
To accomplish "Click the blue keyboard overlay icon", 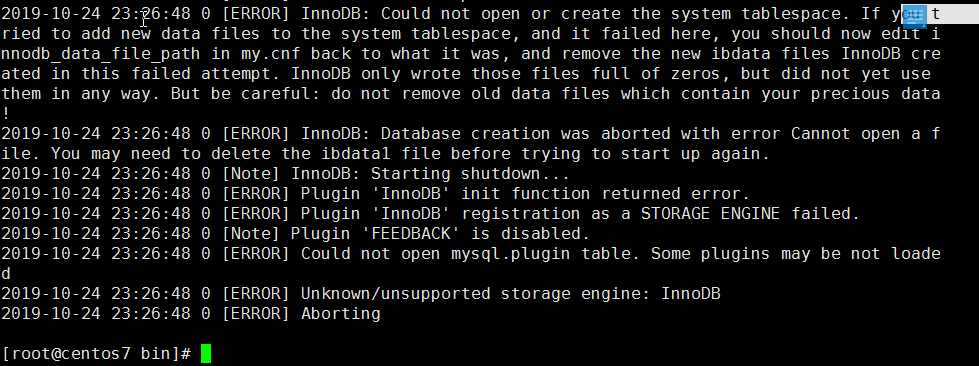I will [915, 15].
